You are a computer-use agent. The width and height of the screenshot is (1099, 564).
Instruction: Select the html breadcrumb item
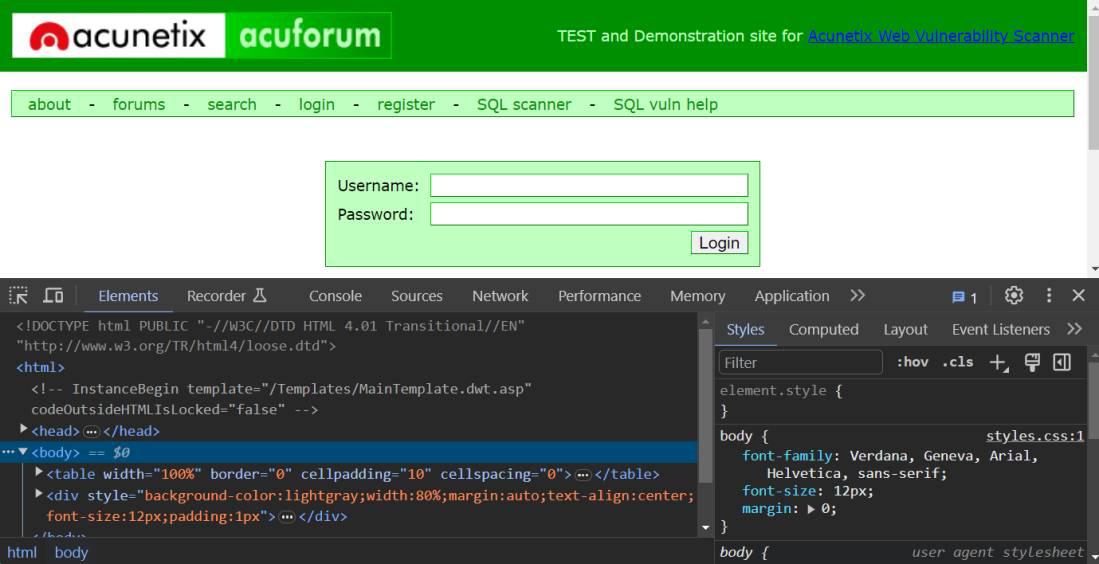(22, 552)
